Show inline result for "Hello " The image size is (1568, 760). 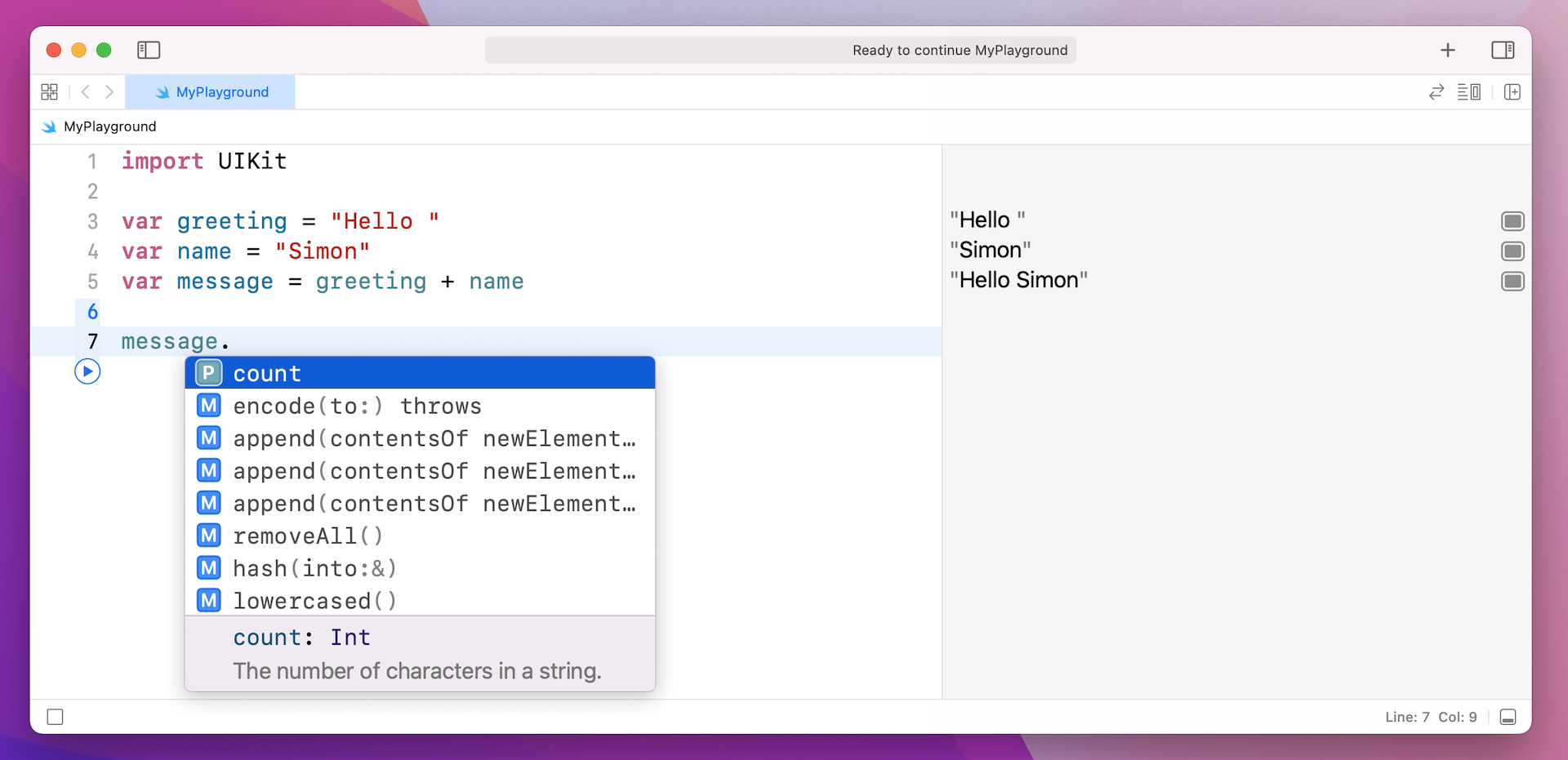[x=1512, y=221]
